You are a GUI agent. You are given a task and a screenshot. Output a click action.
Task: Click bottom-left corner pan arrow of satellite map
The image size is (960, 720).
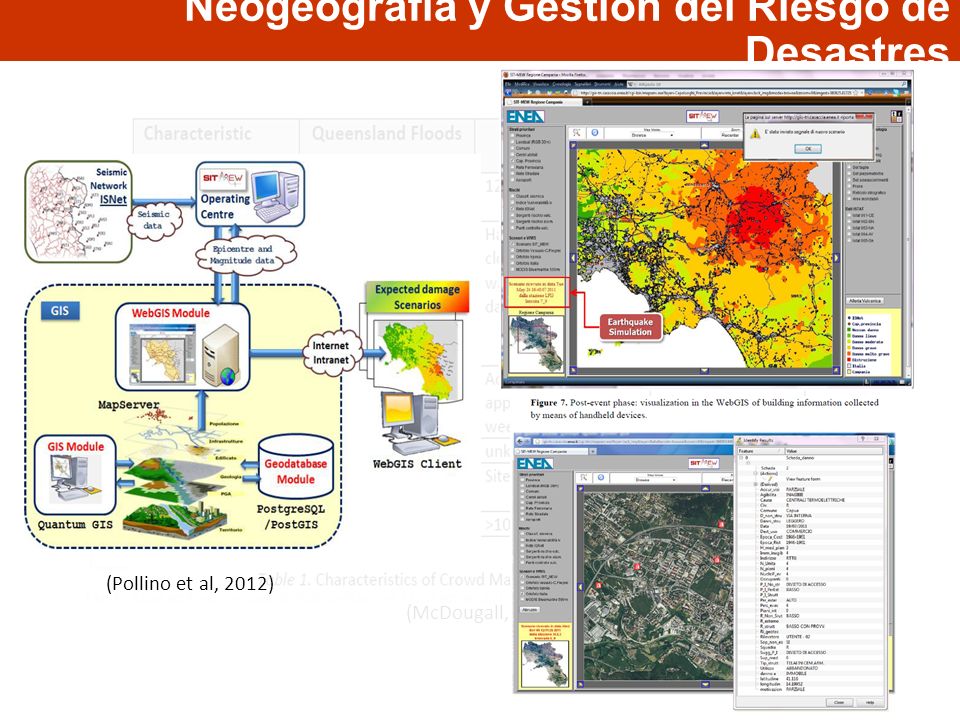(x=580, y=683)
